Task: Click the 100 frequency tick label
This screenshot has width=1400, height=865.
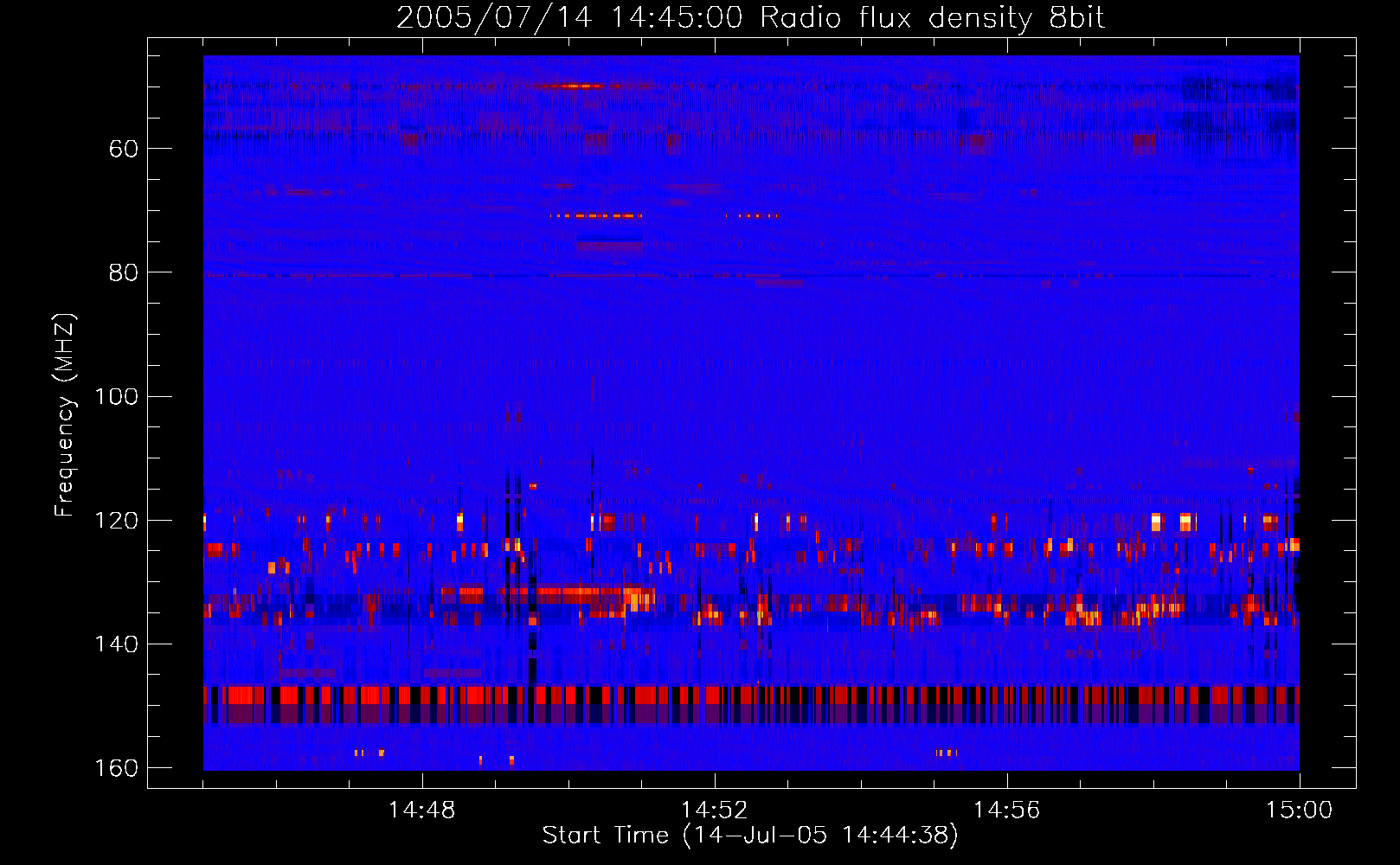Action: (x=117, y=397)
